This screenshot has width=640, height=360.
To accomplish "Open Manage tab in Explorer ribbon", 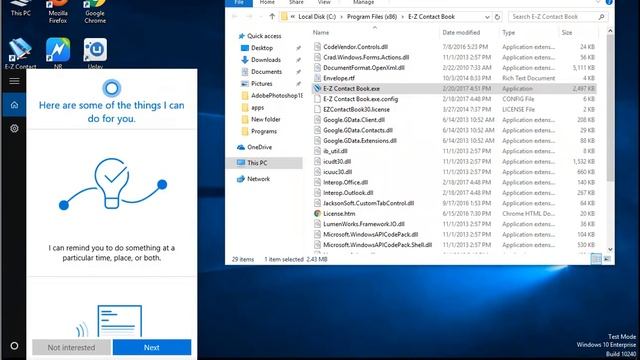I will tap(363, 2).
